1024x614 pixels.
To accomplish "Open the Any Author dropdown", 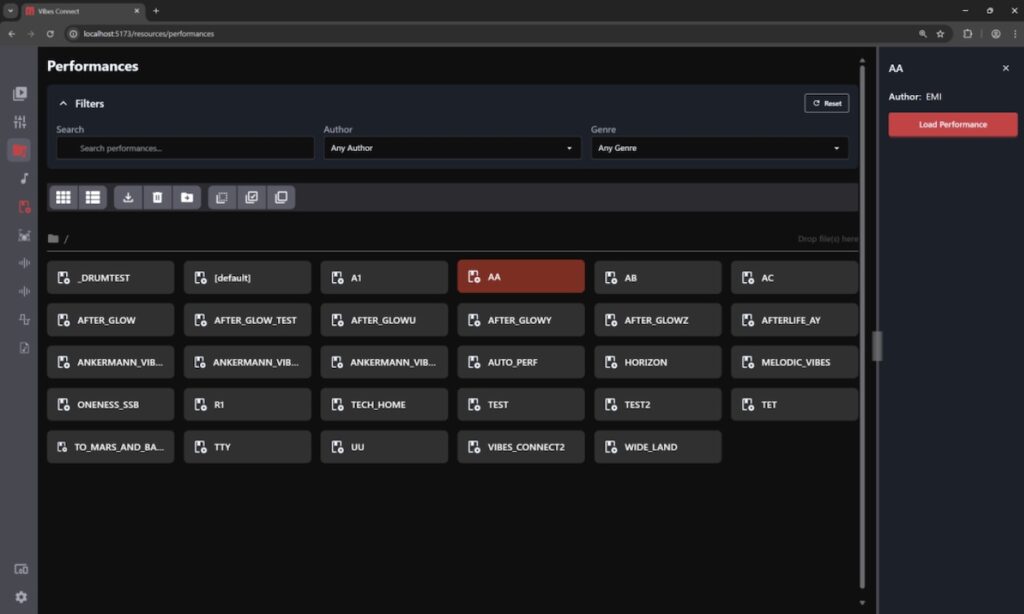I will point(451,148).
